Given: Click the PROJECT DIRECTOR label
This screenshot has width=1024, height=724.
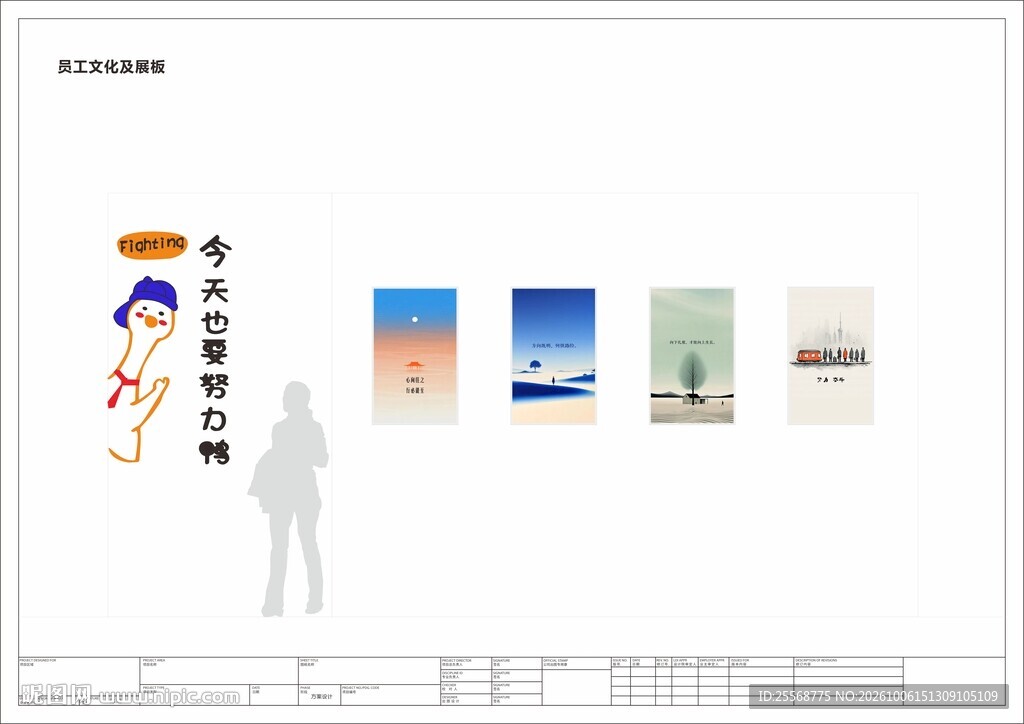Looking at the screenshot, I should [x=456, y=661].
